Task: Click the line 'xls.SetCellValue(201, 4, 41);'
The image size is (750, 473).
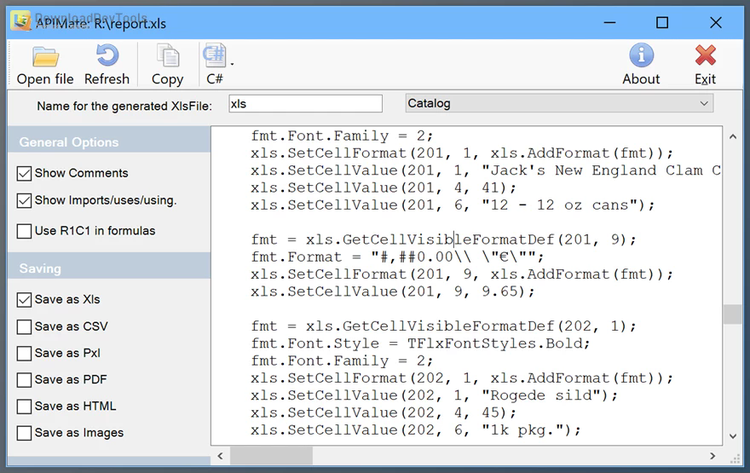Action: point(384,187)
